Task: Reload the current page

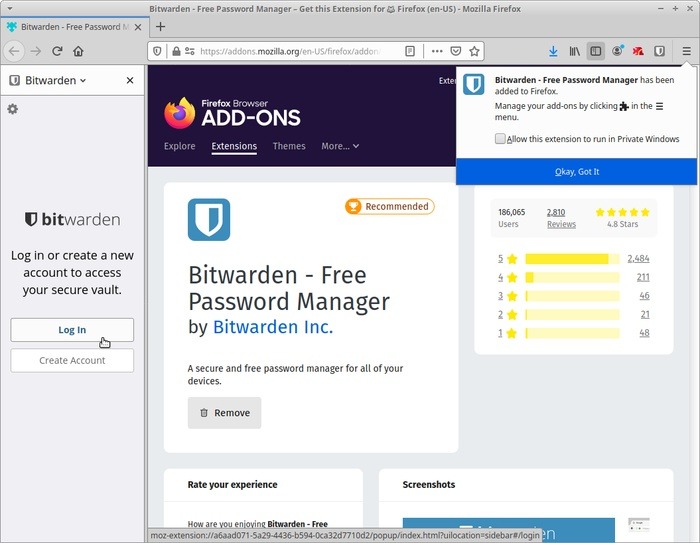Action: point(57,51)
